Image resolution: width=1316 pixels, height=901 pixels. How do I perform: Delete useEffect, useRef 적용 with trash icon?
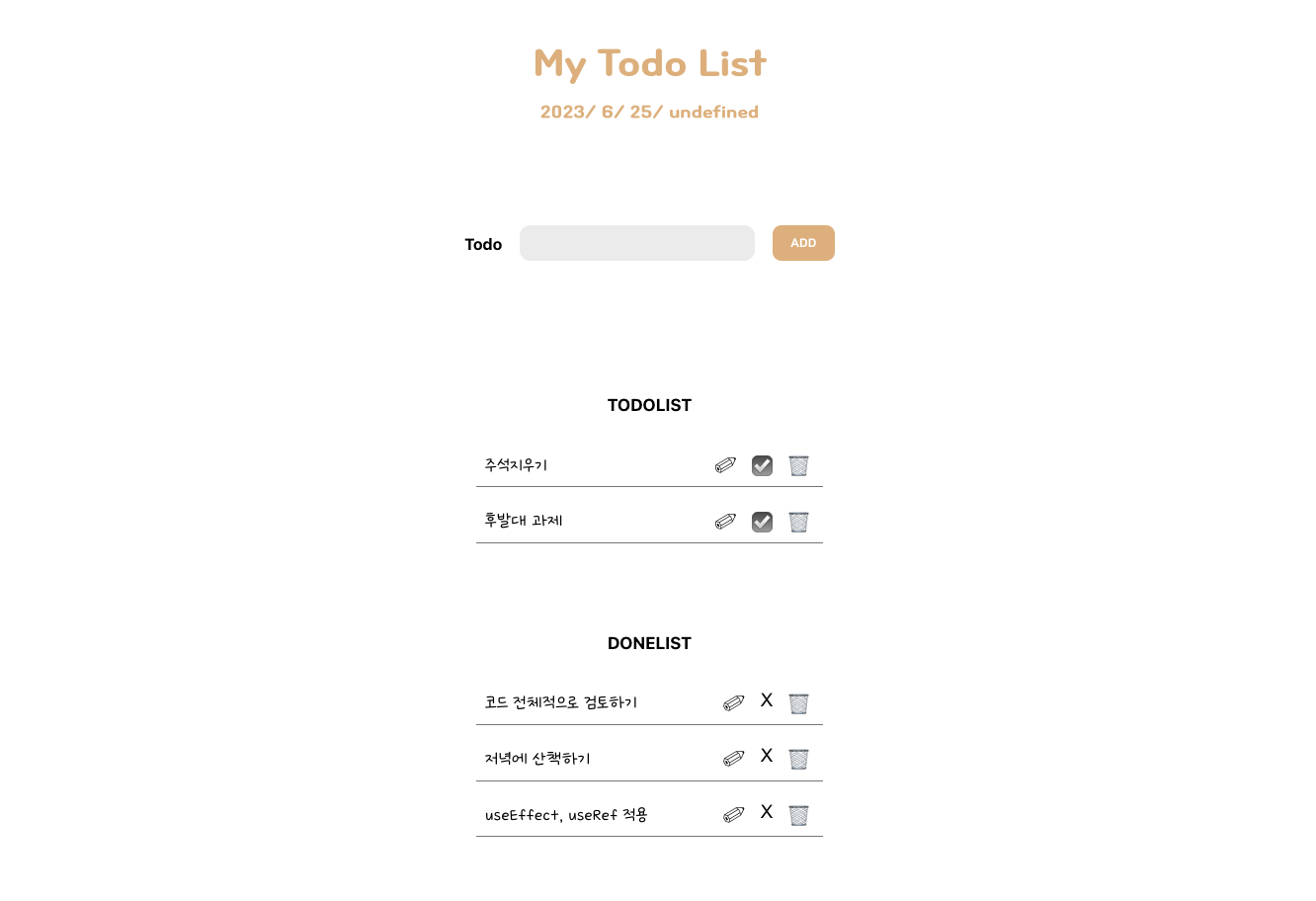798,815
